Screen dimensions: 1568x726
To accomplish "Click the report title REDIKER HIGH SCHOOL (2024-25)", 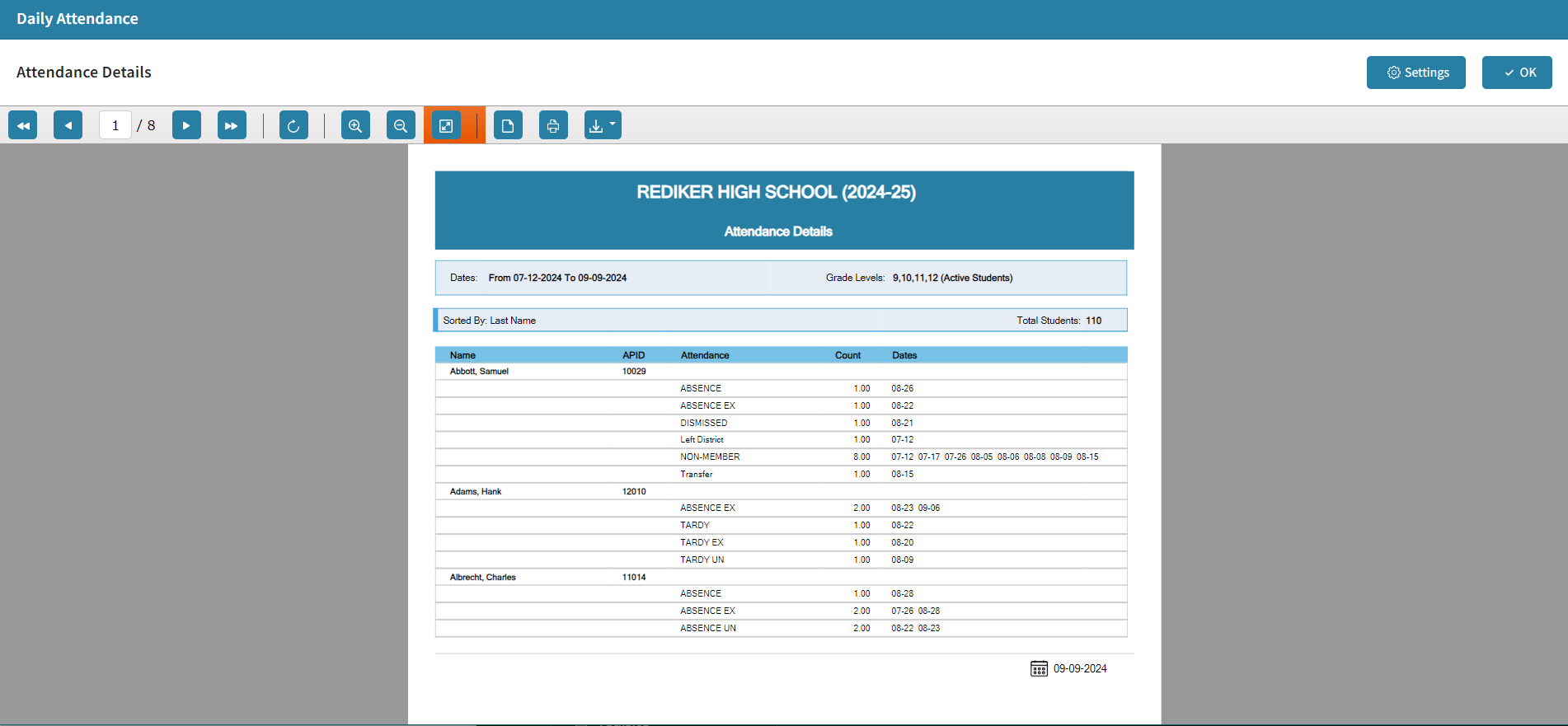I will coord(776,192).
